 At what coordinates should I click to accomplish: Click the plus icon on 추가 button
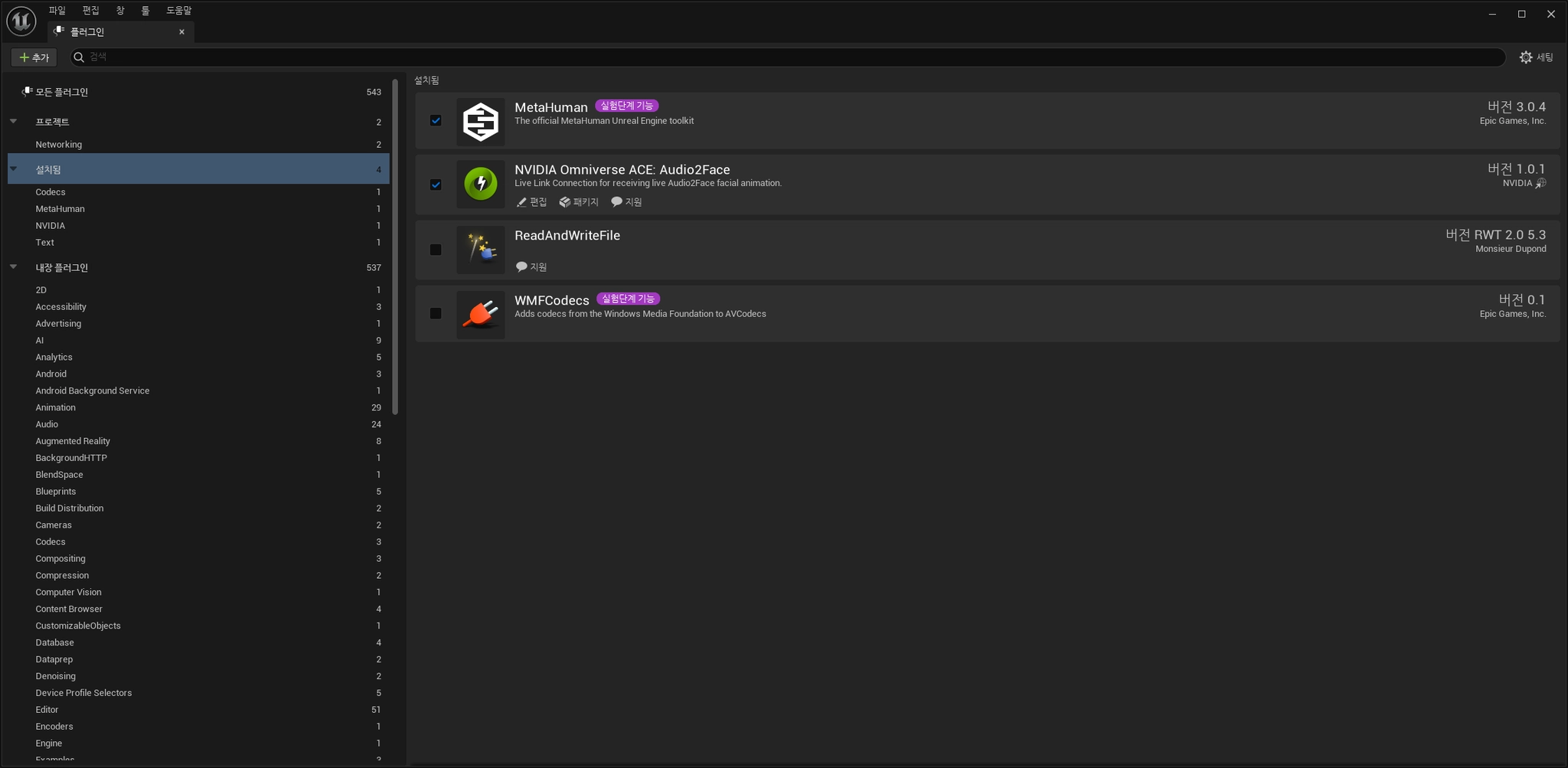click(24, 57)
